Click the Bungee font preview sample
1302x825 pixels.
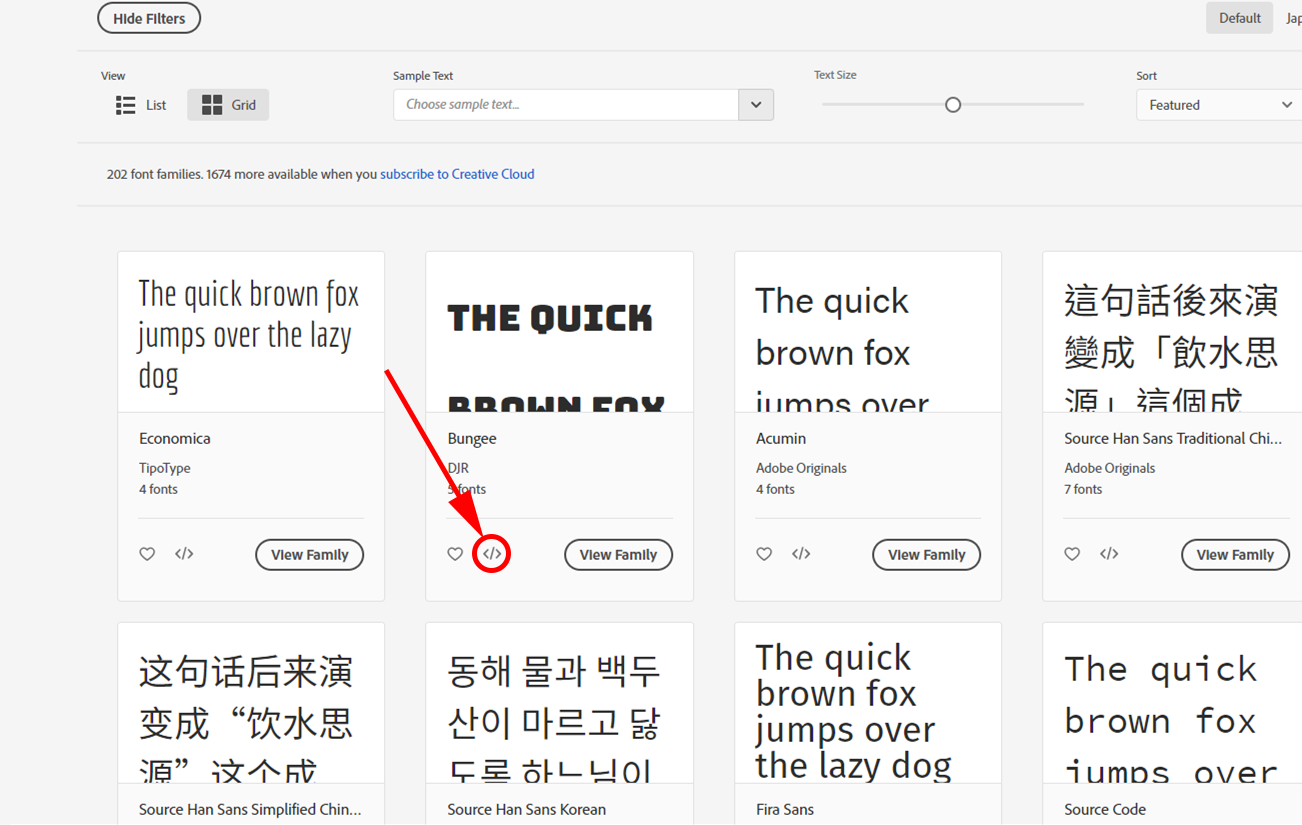559,333
